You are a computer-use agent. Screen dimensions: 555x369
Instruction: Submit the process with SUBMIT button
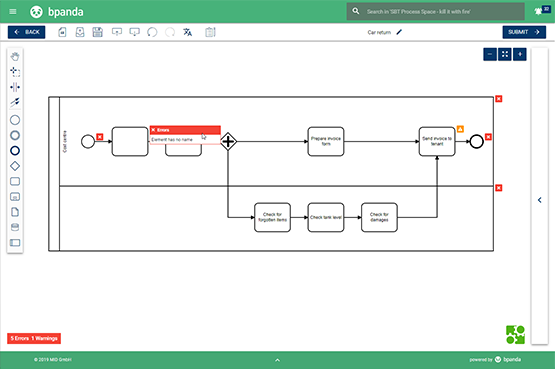(524, 32)
